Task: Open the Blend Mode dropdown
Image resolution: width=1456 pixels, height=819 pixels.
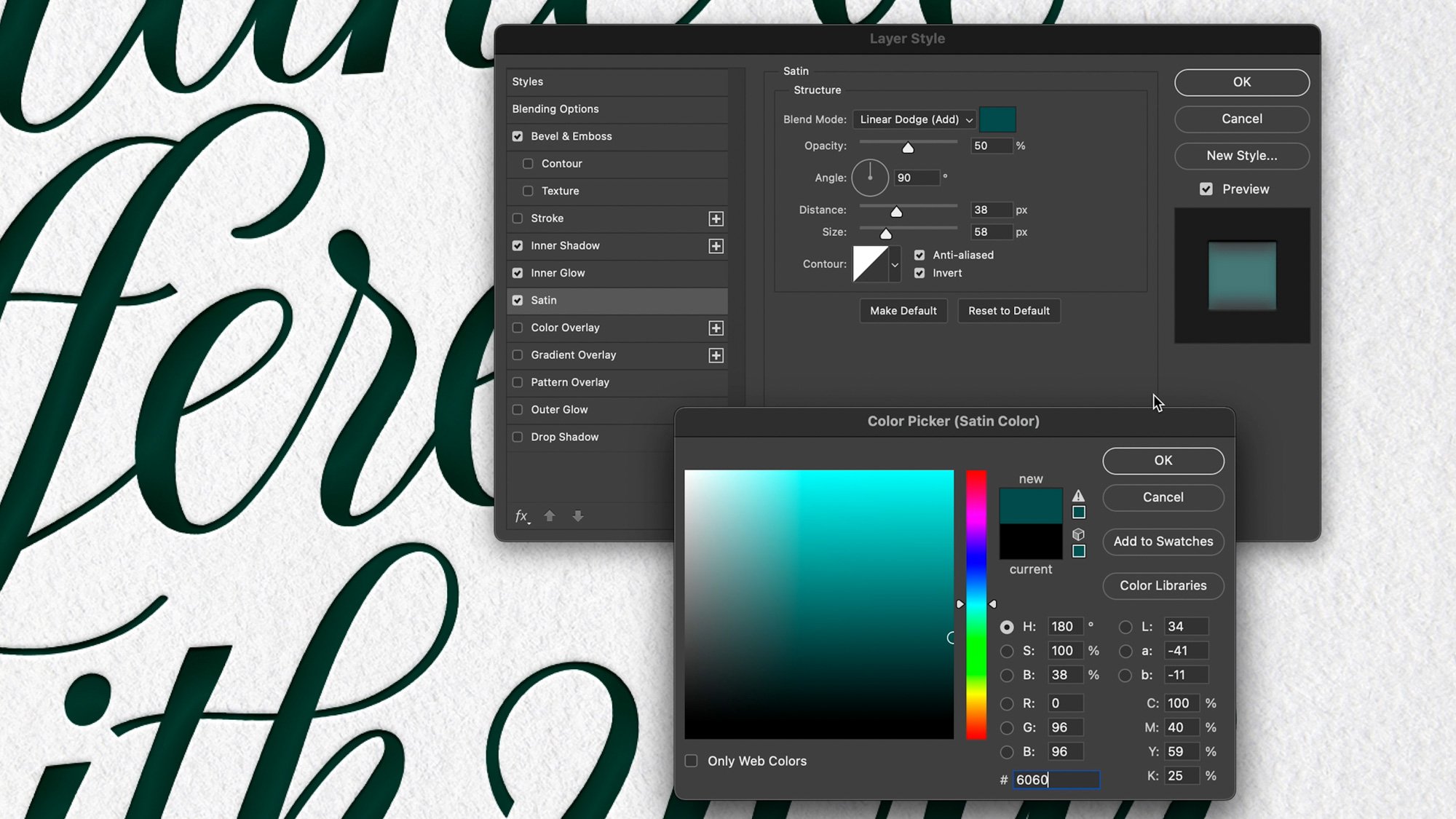Action: click(914, 119)
